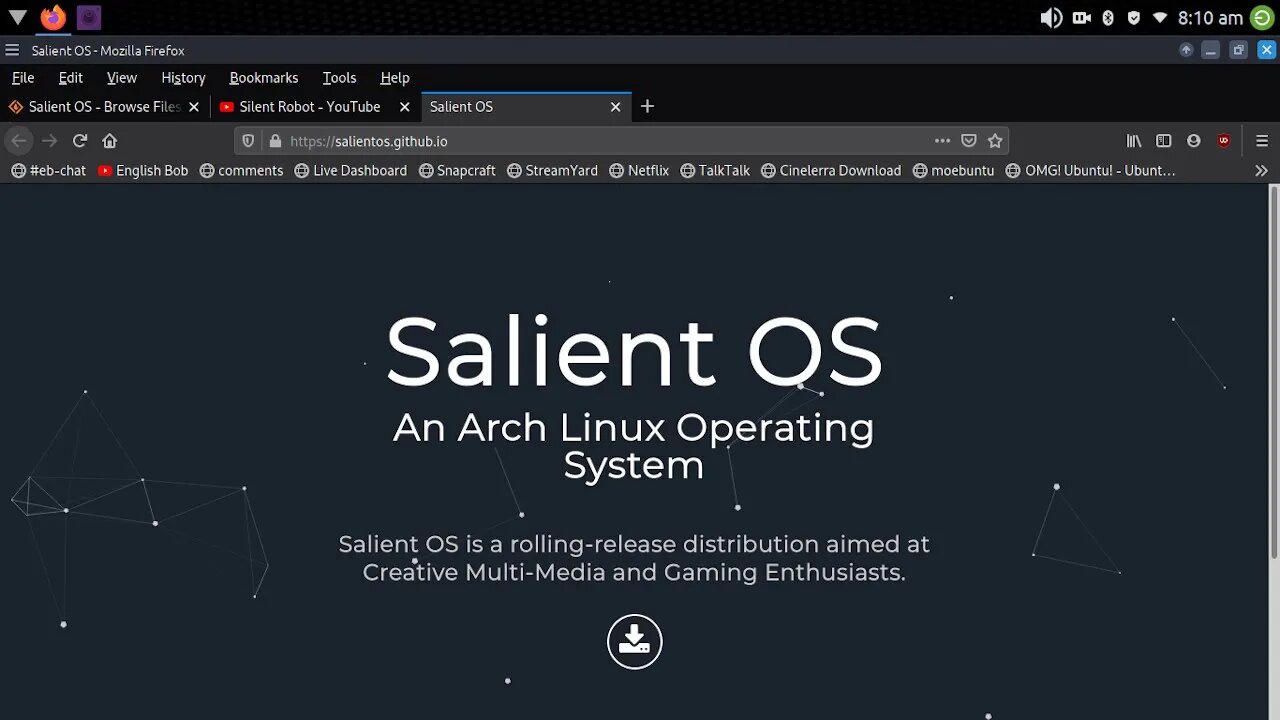Open the window menu hamburger in title bar
This screenshot has width=1280, height=720.
(x=12, y=50)
